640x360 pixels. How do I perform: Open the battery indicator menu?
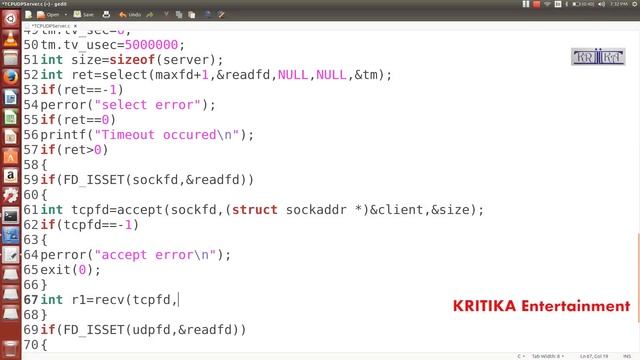(x=583, y=4)
